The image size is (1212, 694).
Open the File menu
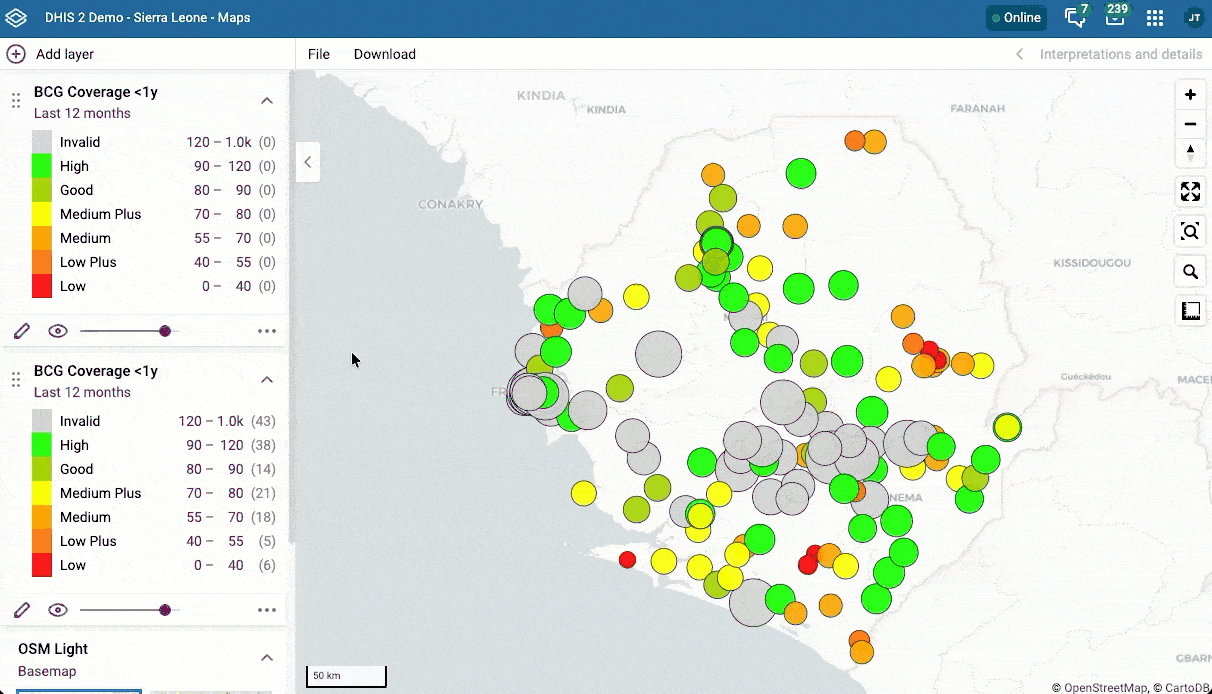(319, 54)
